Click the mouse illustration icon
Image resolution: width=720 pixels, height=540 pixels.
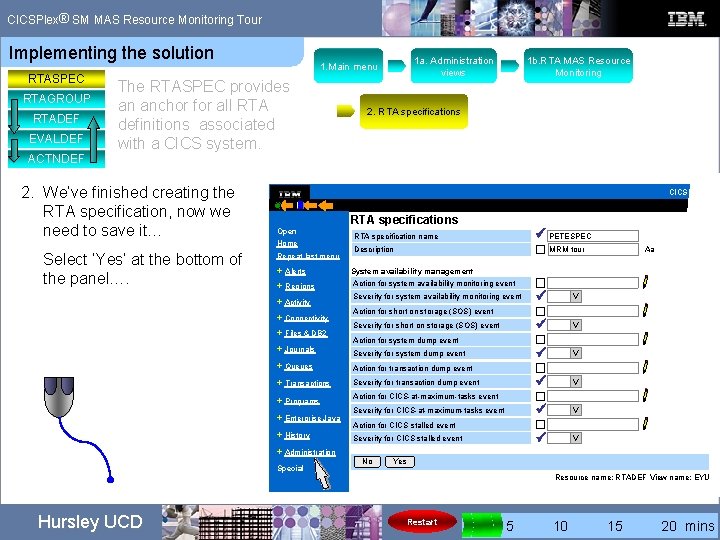59,397
